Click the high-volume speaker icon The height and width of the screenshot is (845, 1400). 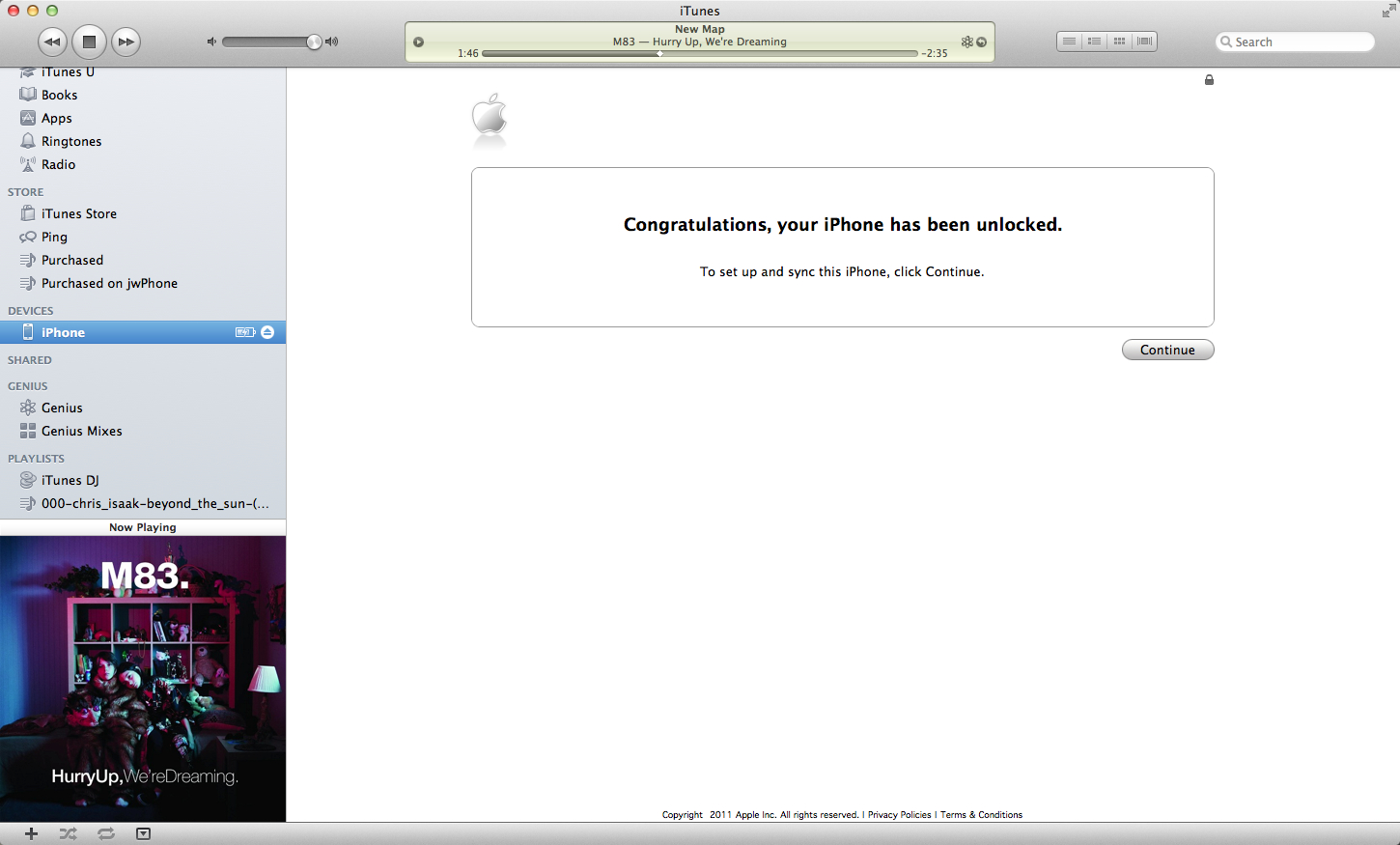coord(331,42)
